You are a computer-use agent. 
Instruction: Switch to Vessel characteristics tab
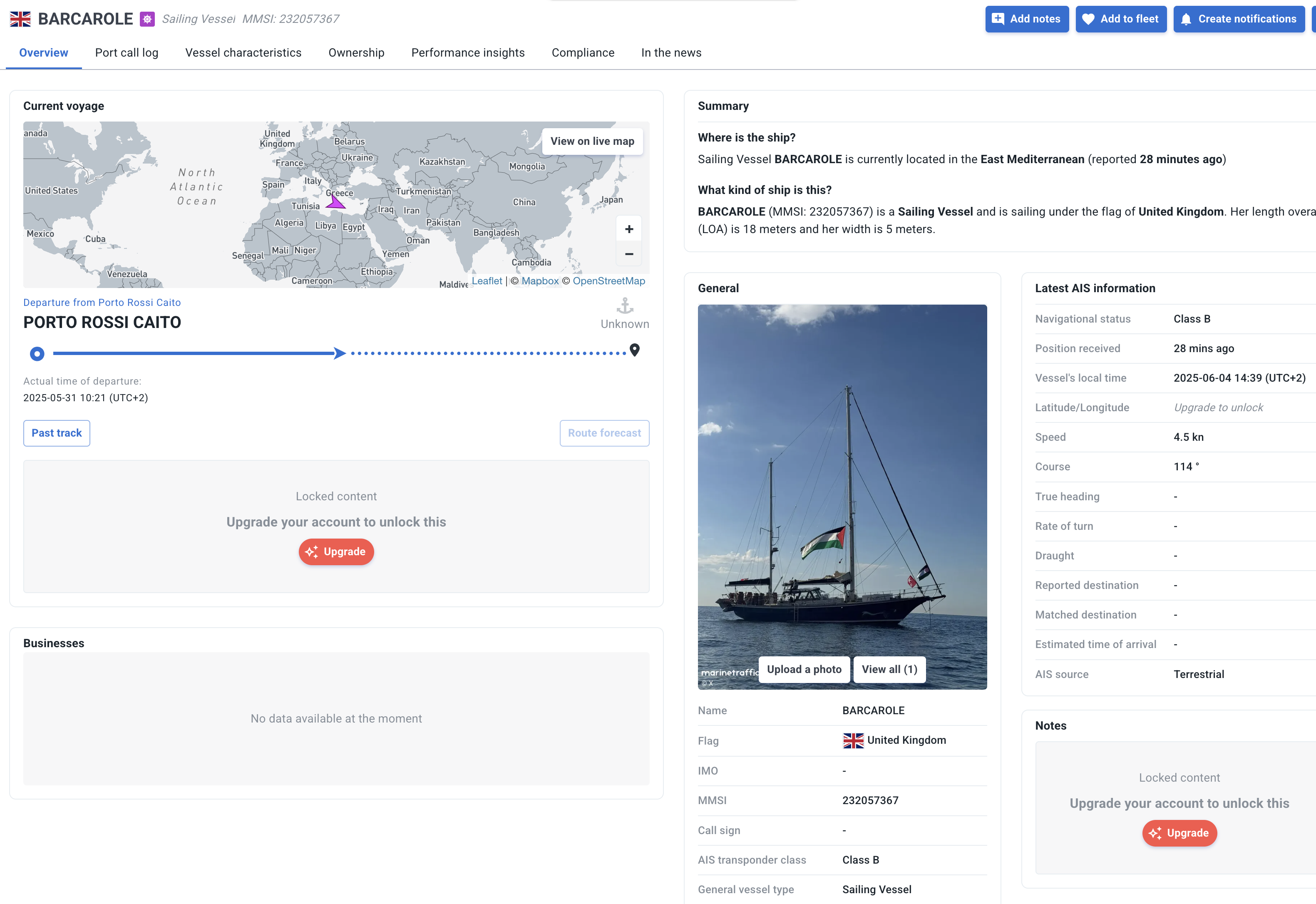tap(243, 53)
